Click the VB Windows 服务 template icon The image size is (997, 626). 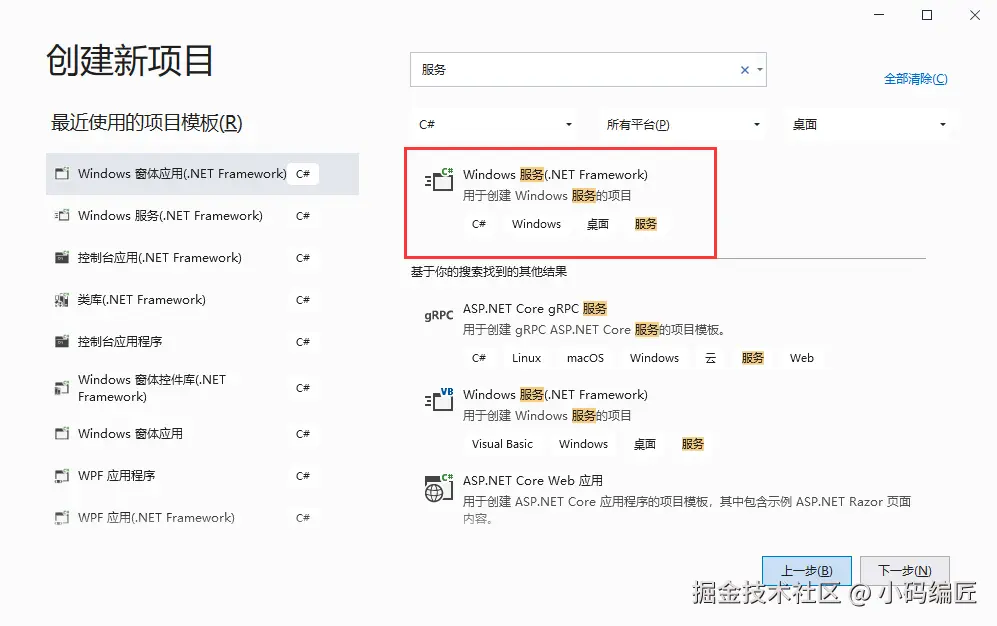point(439,400)
